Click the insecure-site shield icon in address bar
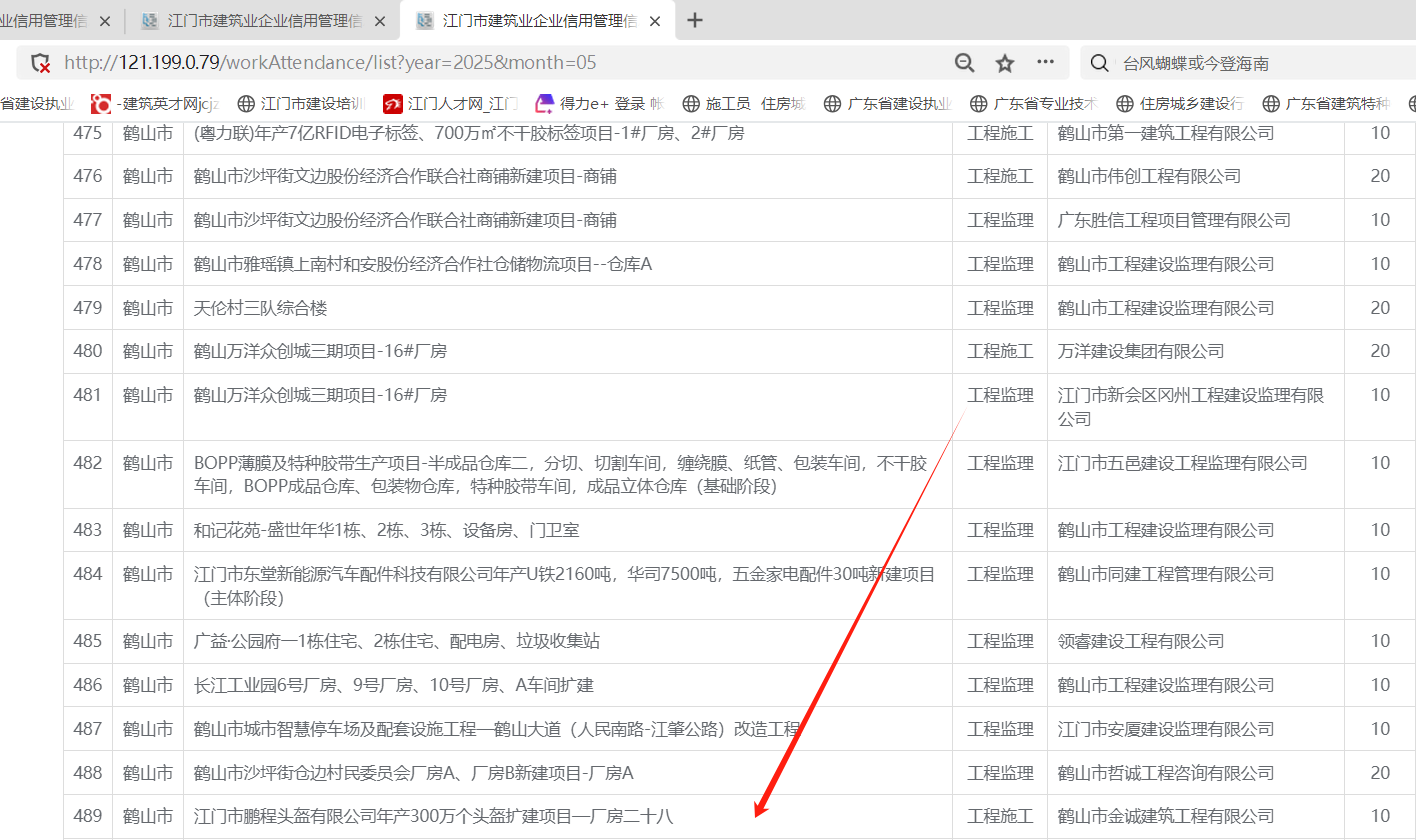The image size is (1416, 840). click(41, 63)
